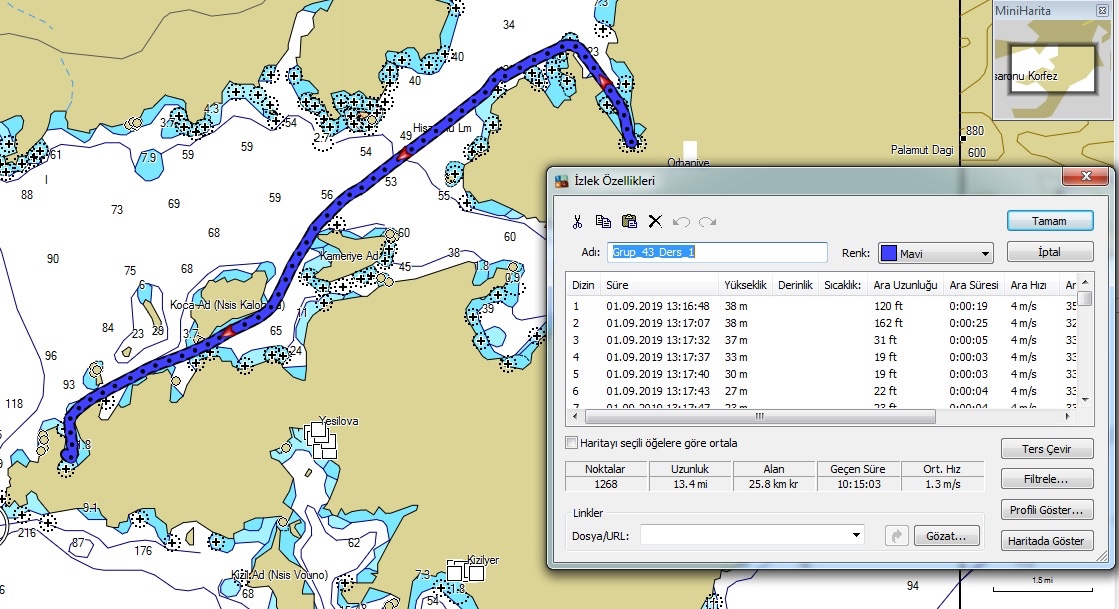Select track point row 13:17:32
Viewport: 1119px width, 609px height.
pos(821,340)
